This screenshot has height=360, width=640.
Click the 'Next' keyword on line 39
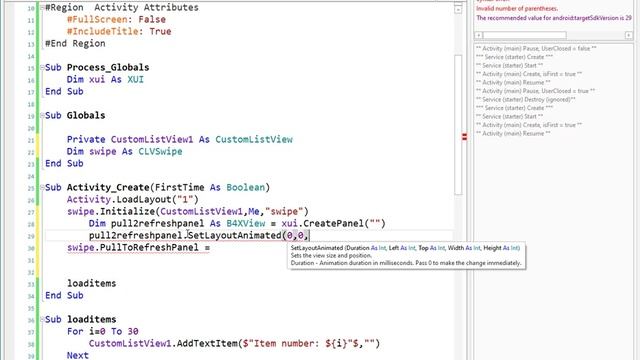pos(78,355)
